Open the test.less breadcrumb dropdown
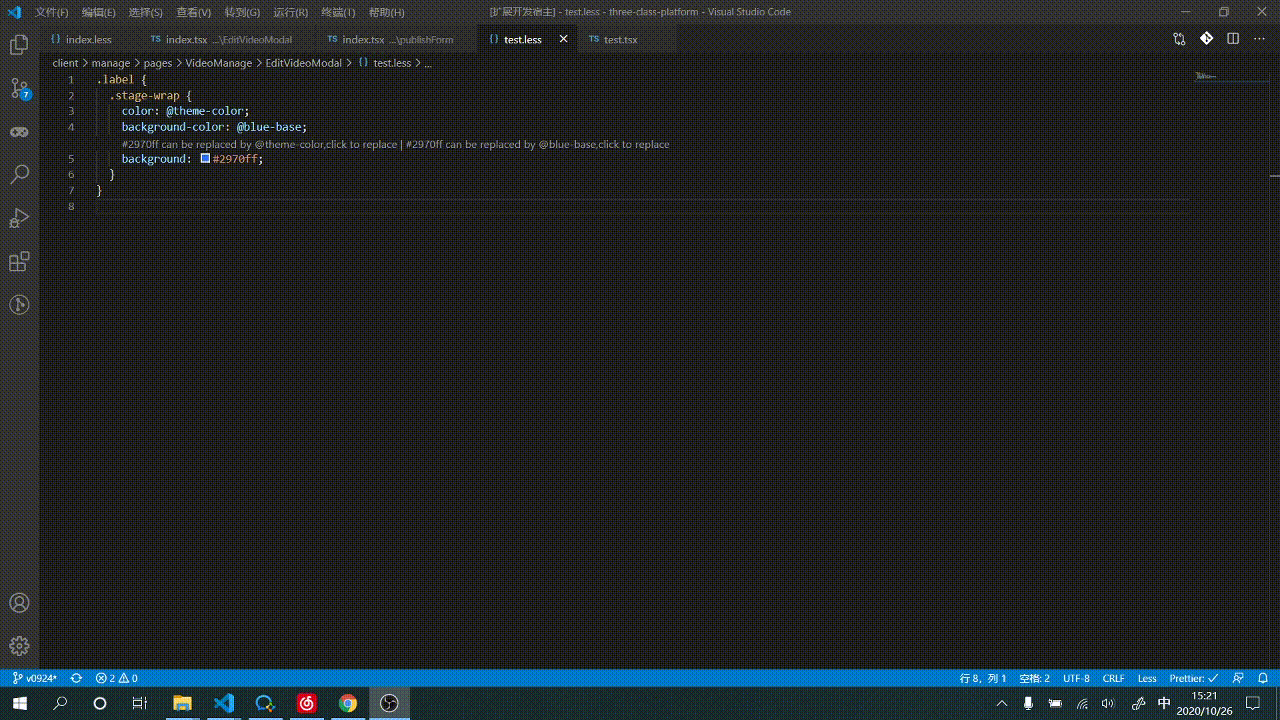The height and width of the screenshot is (720, 1280). pos(390,63)
